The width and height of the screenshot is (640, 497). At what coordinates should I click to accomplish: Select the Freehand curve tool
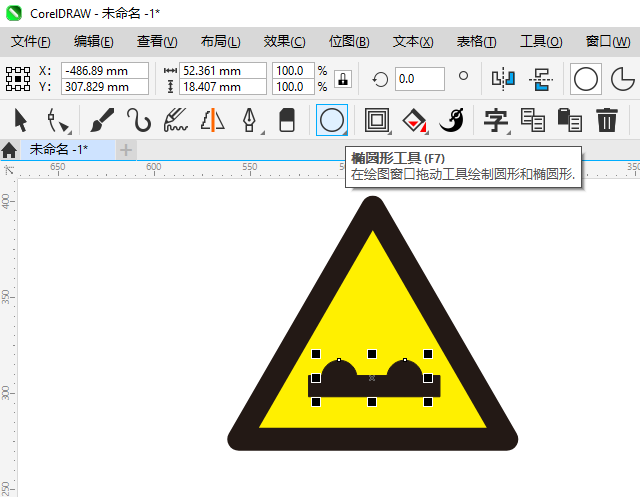tap(139, 120)
